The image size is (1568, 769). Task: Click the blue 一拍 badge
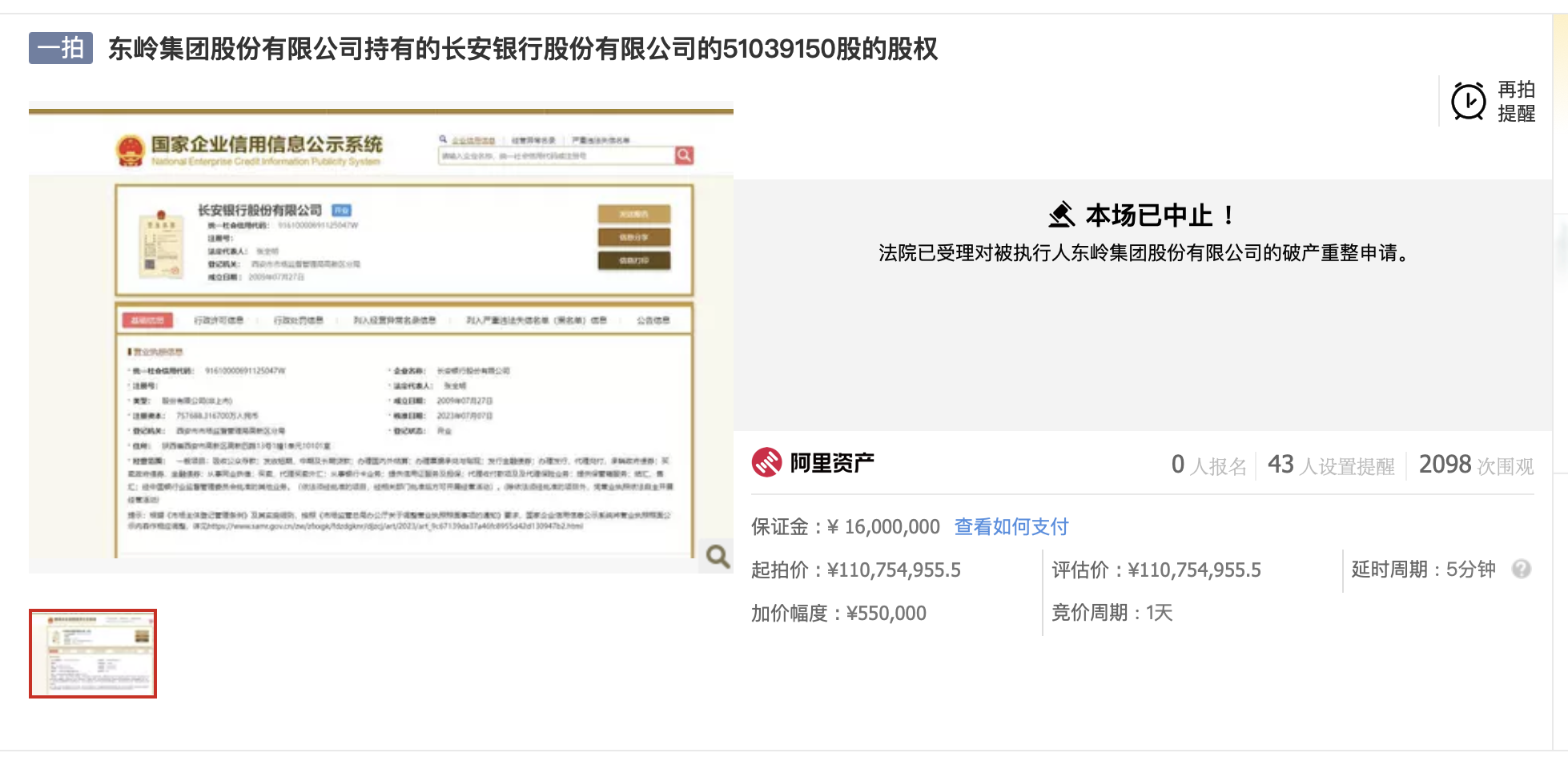61,48
